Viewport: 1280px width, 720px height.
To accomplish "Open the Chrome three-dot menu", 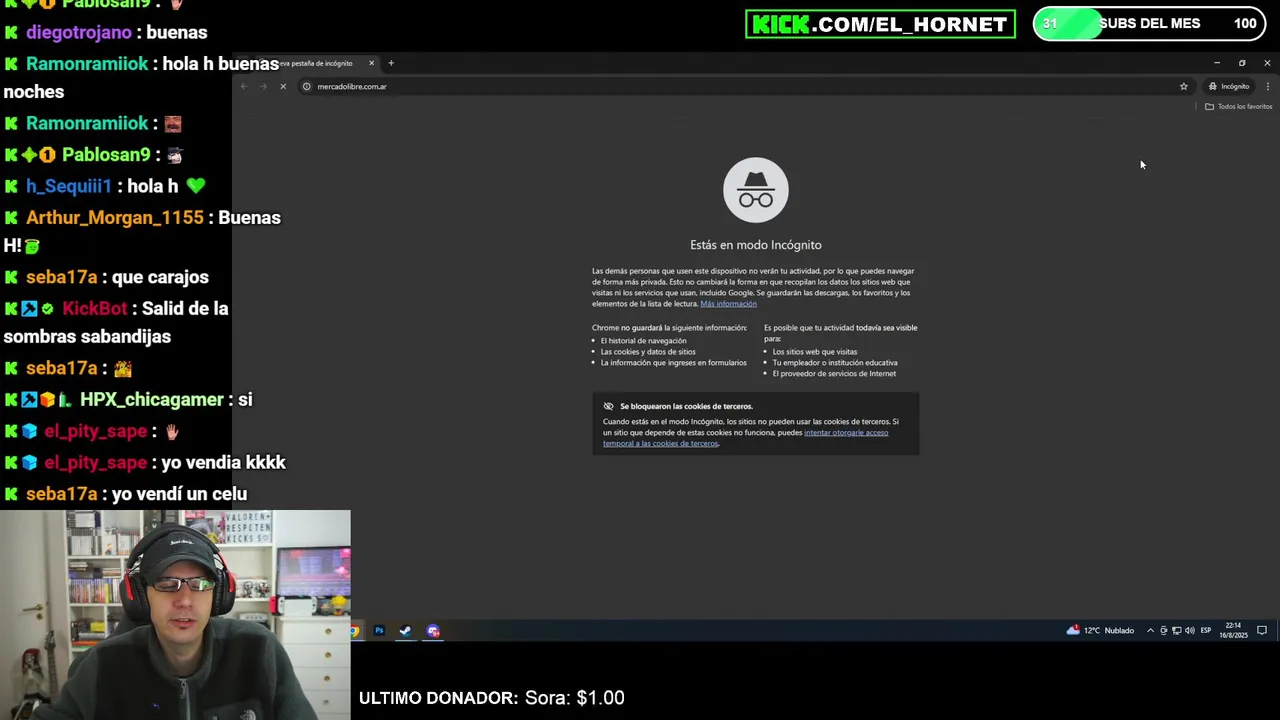I will pyautogui.click(x=1267, y=86).
